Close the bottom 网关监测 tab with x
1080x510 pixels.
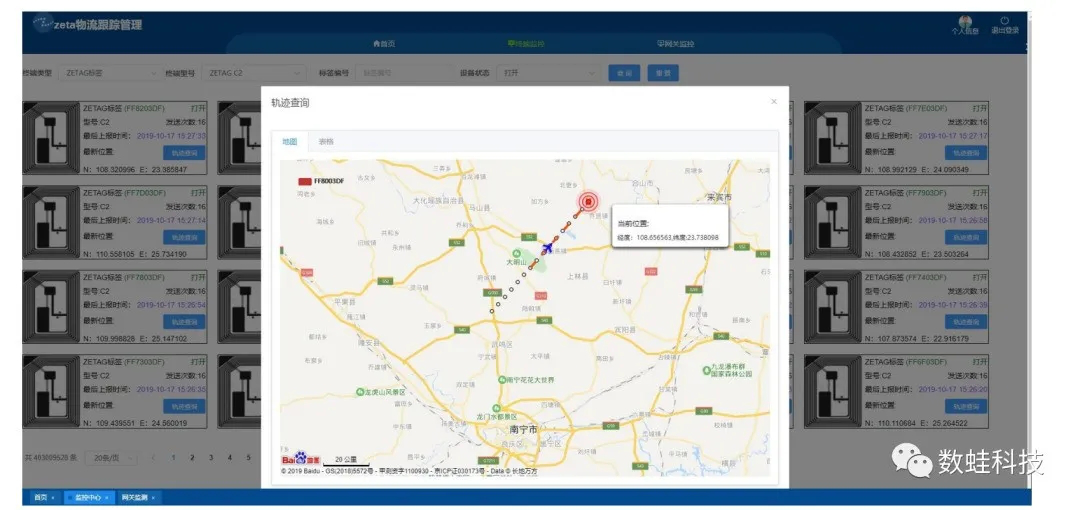(153, 498)
